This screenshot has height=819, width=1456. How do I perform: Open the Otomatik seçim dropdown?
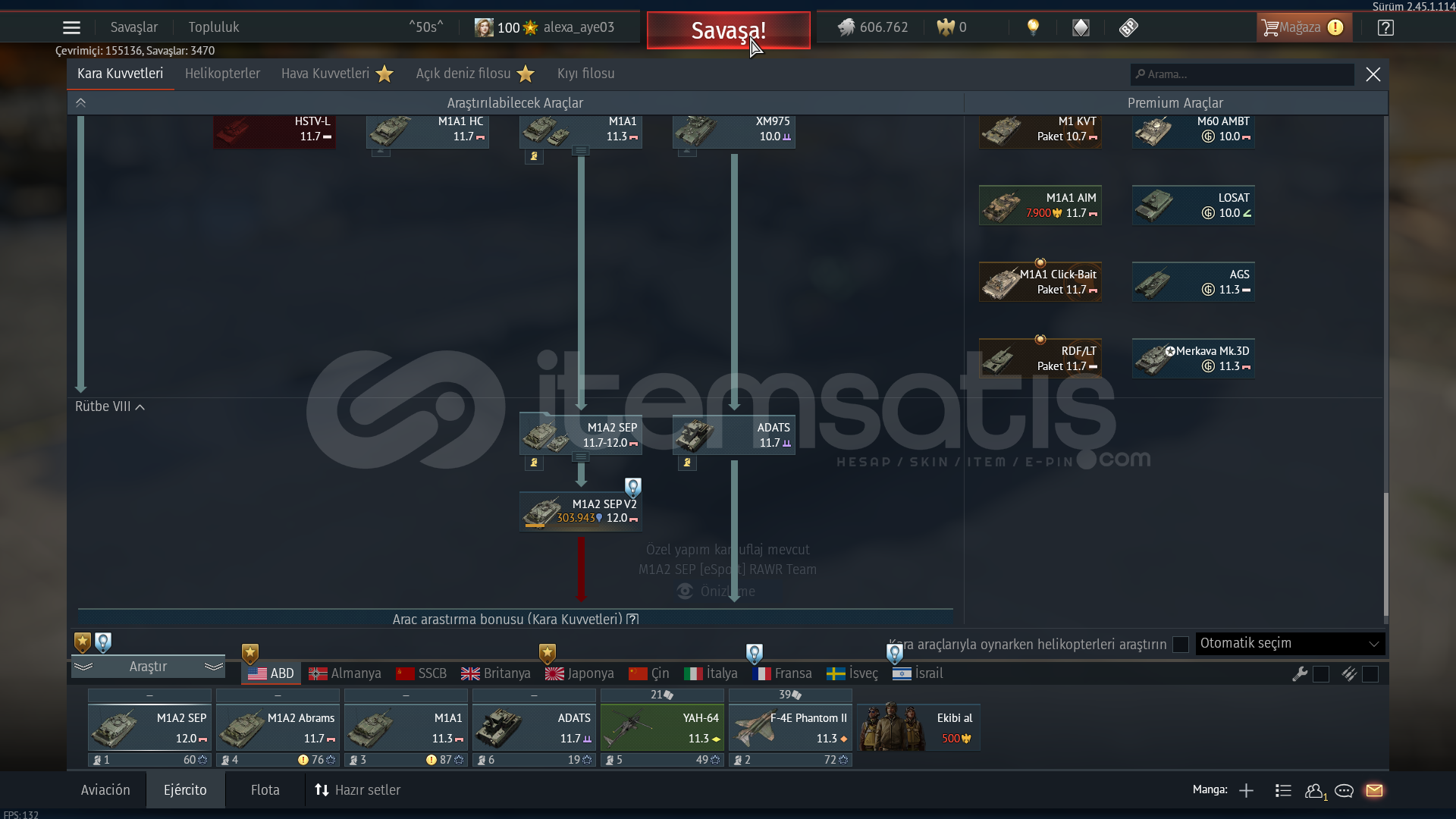[x=1290, y=643]
